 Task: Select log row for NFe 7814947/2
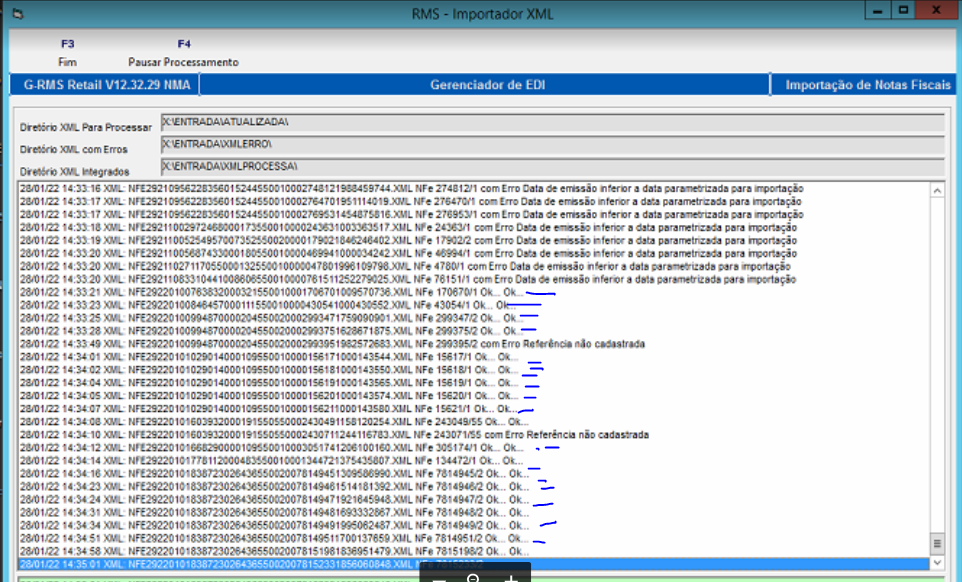click(474, 499)
